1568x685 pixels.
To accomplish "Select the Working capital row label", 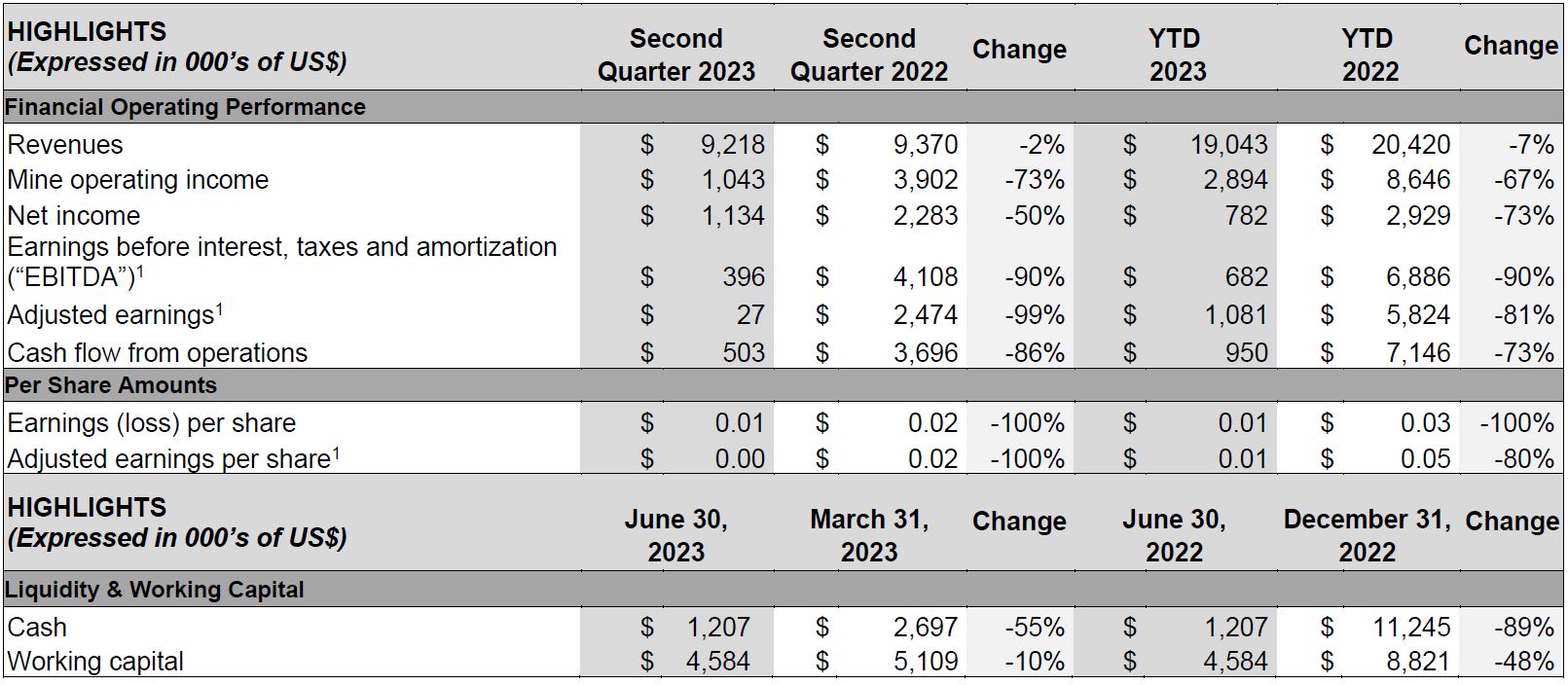I will pyautogui.click(x=95, y=662).
